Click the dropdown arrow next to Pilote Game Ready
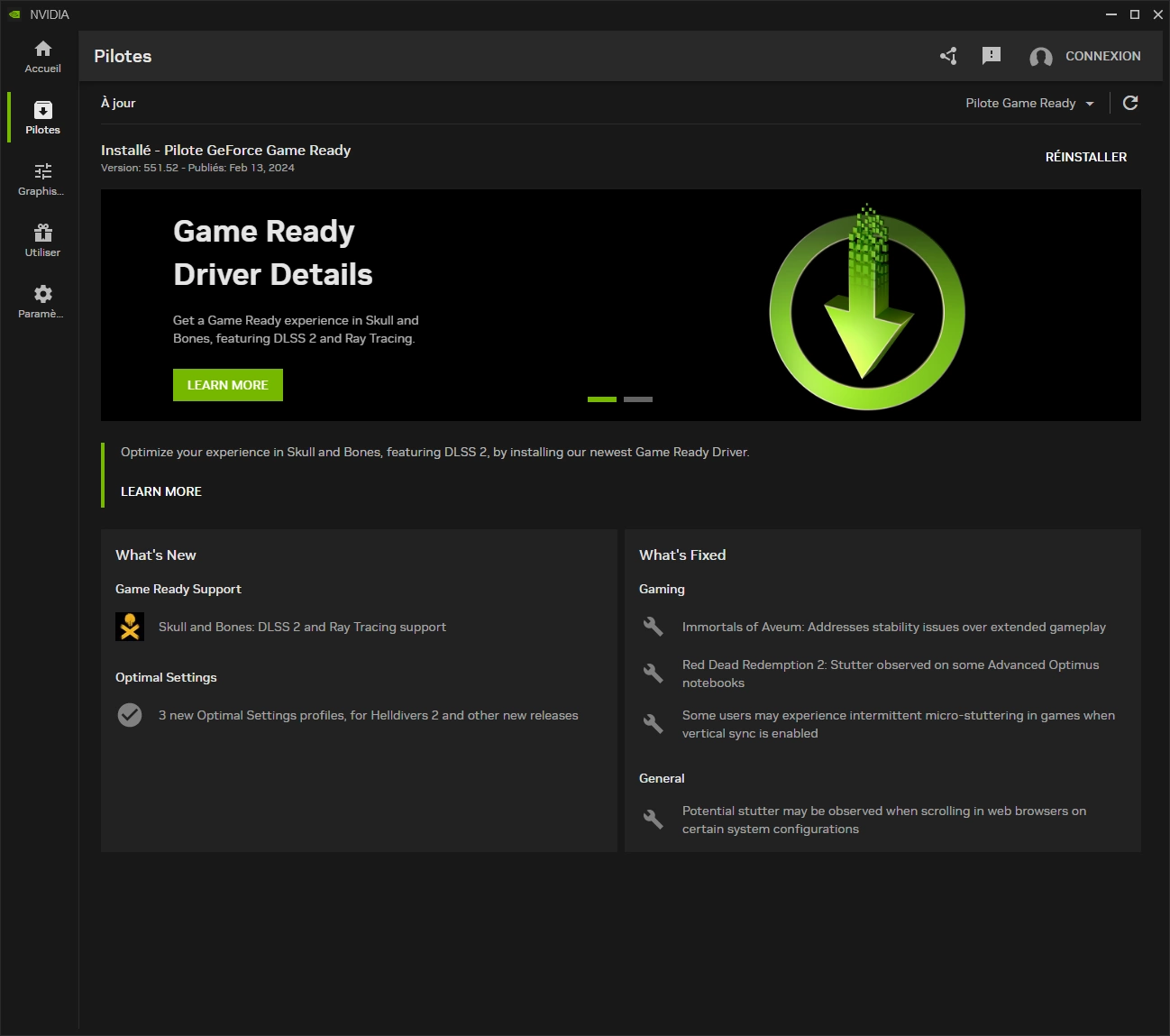The height and width of the screenshot is (1036, 1170). (1090, 104)
